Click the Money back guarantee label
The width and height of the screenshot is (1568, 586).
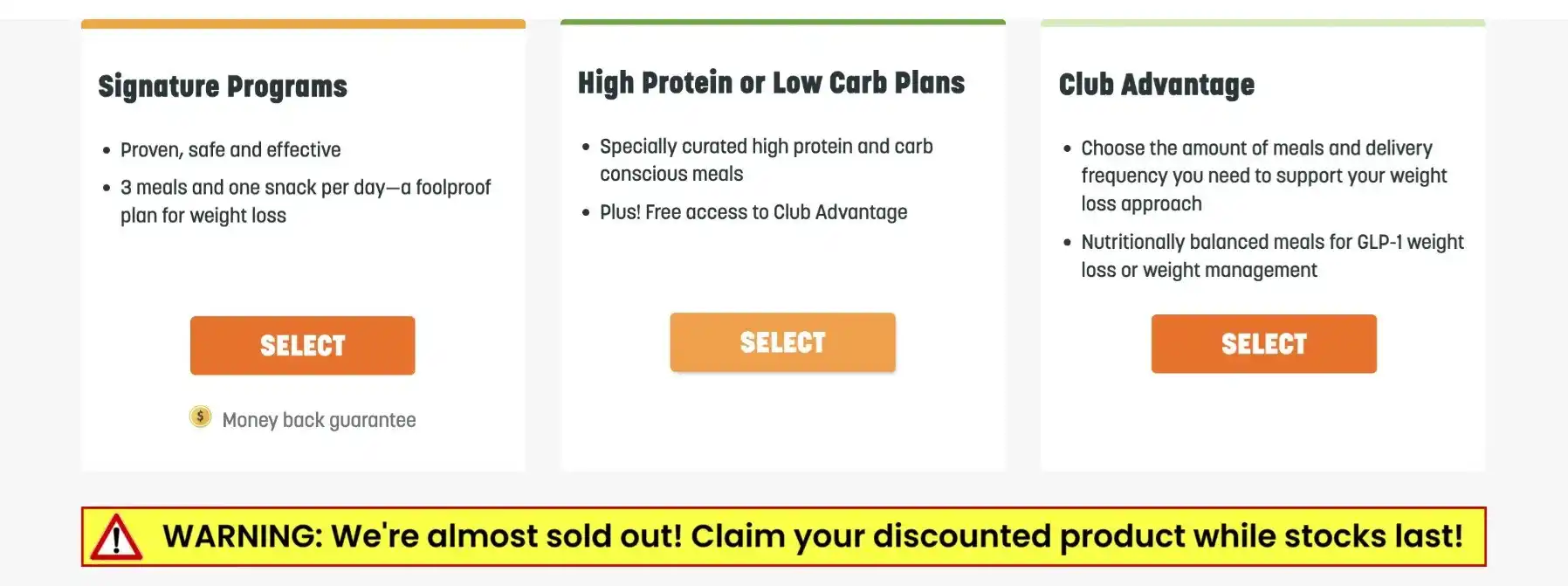[320, 419]
